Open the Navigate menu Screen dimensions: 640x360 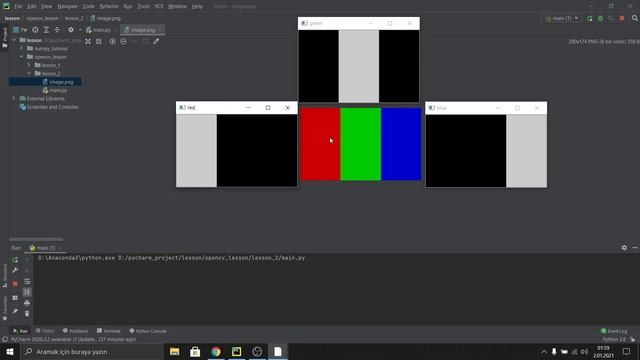coord(67,7)
